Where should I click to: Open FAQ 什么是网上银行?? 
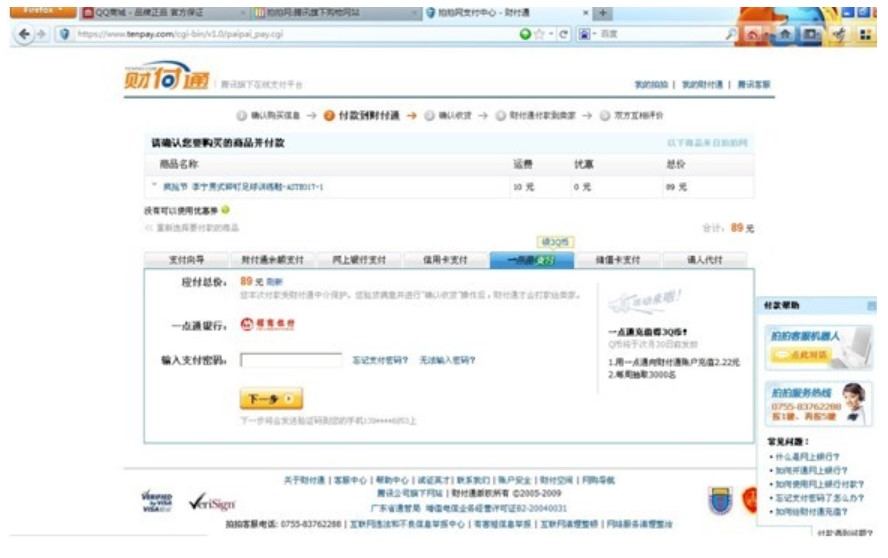pos(808,457)
